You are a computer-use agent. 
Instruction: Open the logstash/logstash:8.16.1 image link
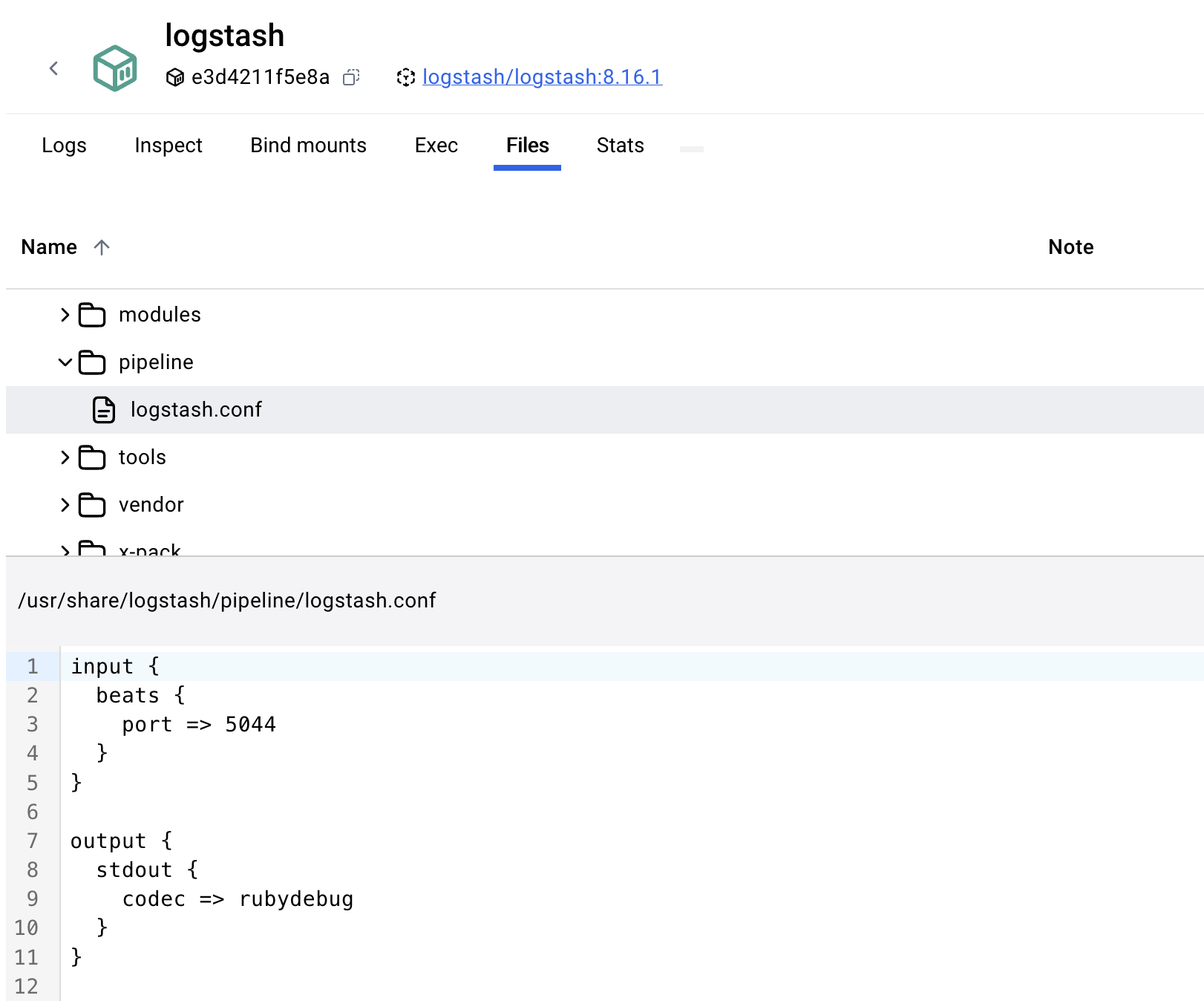[x=542, y=76]
